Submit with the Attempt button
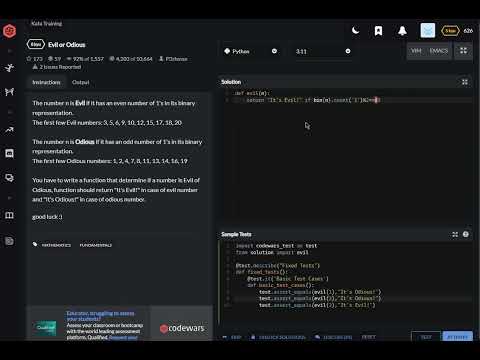This screenshot has width=480, height=360. [x=457, y=337]
